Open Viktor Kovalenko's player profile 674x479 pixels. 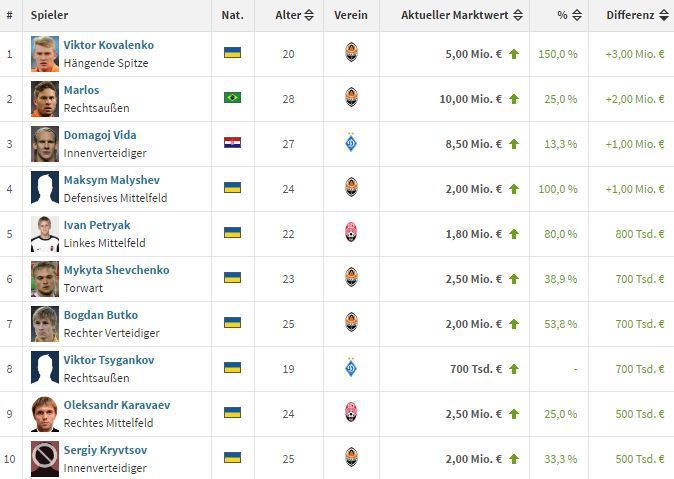[x=108, y=45]
